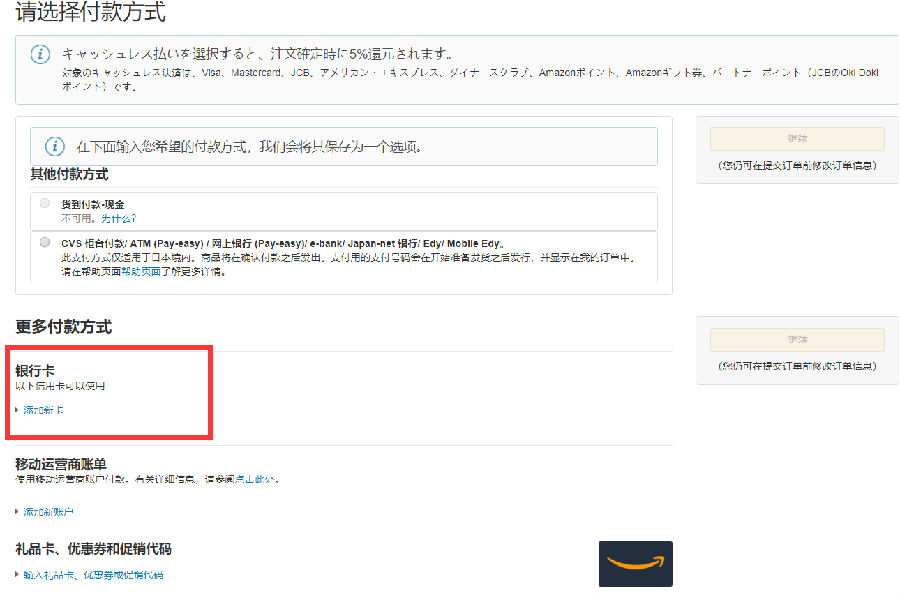Click the Amazon gift card logo image
The image size is (900, 593).
pos(635,563)
